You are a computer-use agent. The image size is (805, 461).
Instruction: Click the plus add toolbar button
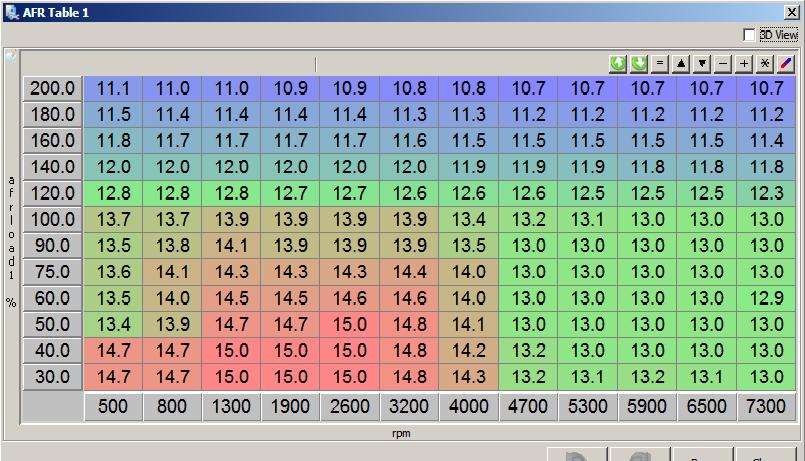pos(744,64)
